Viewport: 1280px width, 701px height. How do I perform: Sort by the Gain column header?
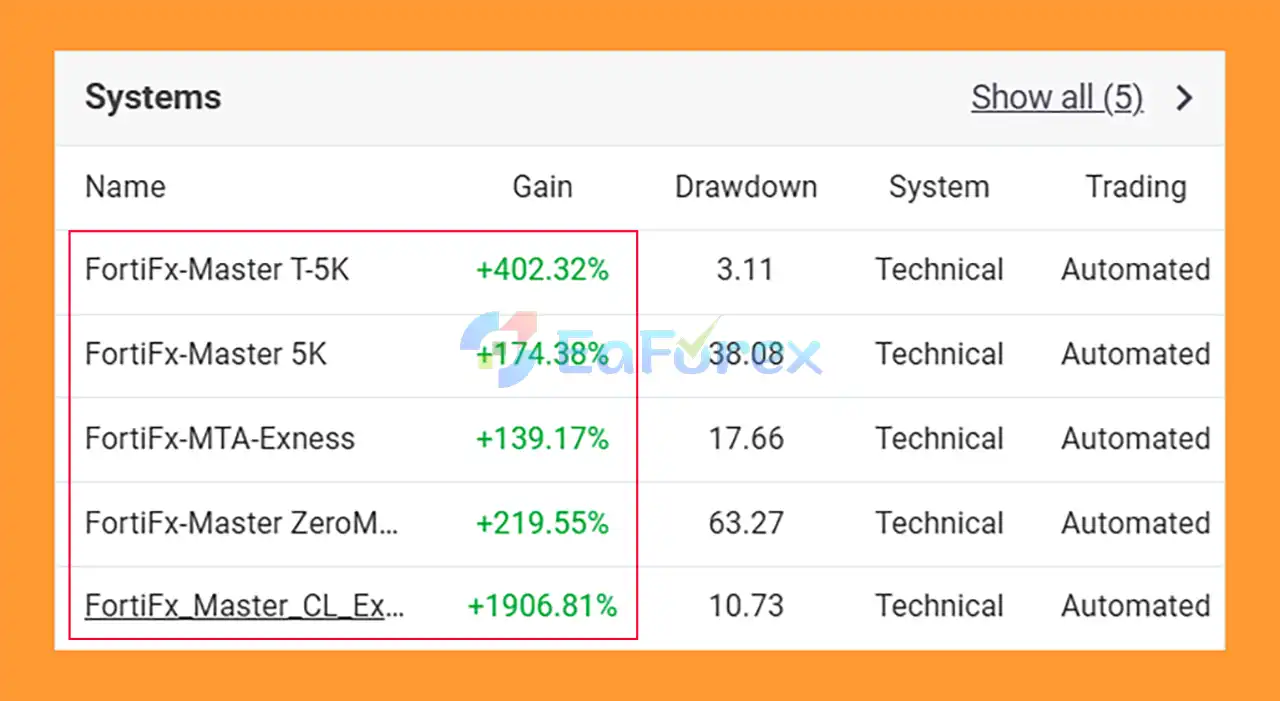(x=542, y=187)
